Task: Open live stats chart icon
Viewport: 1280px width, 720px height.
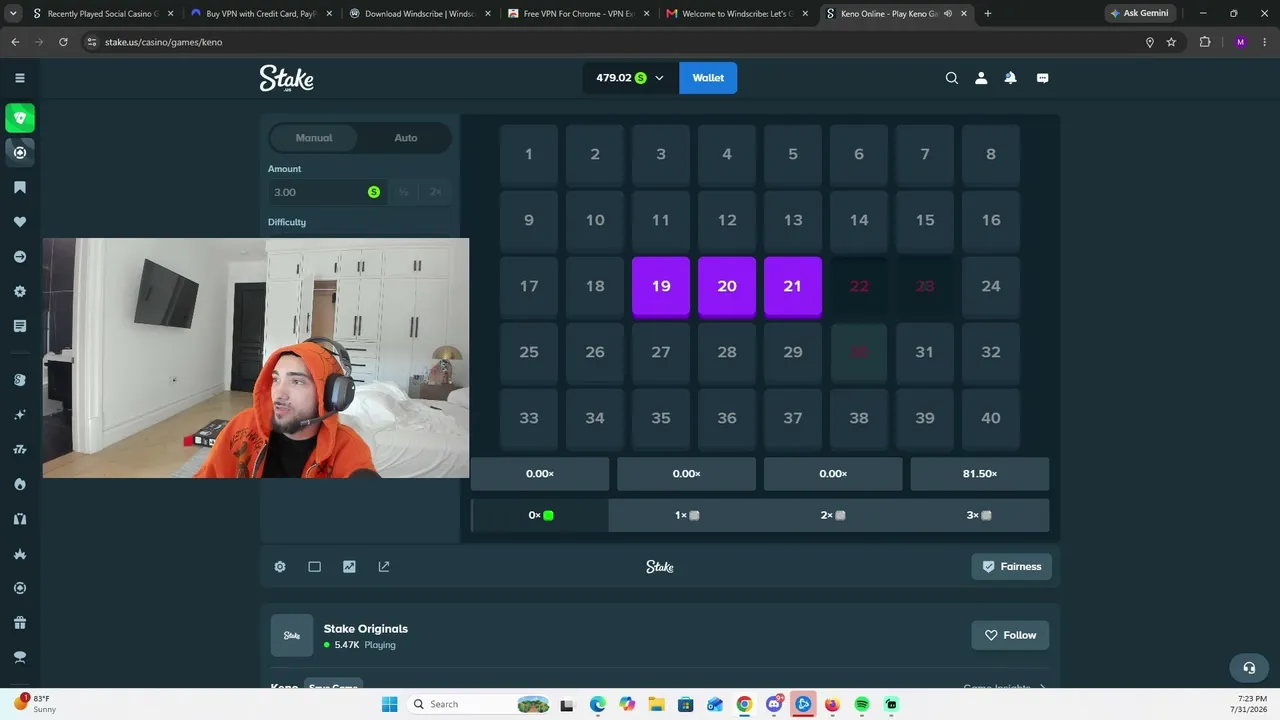Action: coord(349,567)
